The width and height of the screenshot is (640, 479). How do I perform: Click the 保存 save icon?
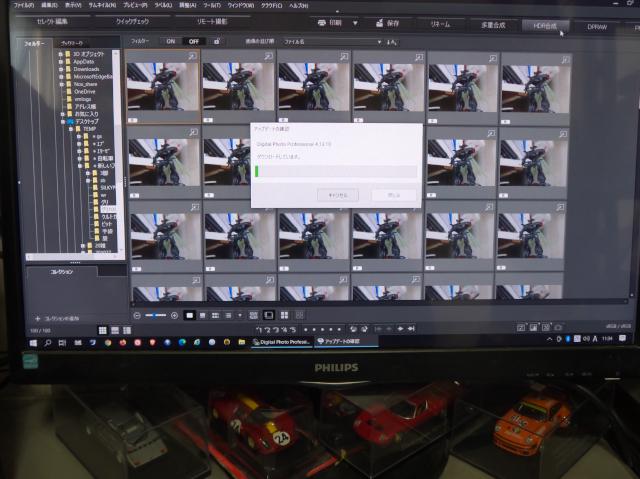(x=380, y=23)
